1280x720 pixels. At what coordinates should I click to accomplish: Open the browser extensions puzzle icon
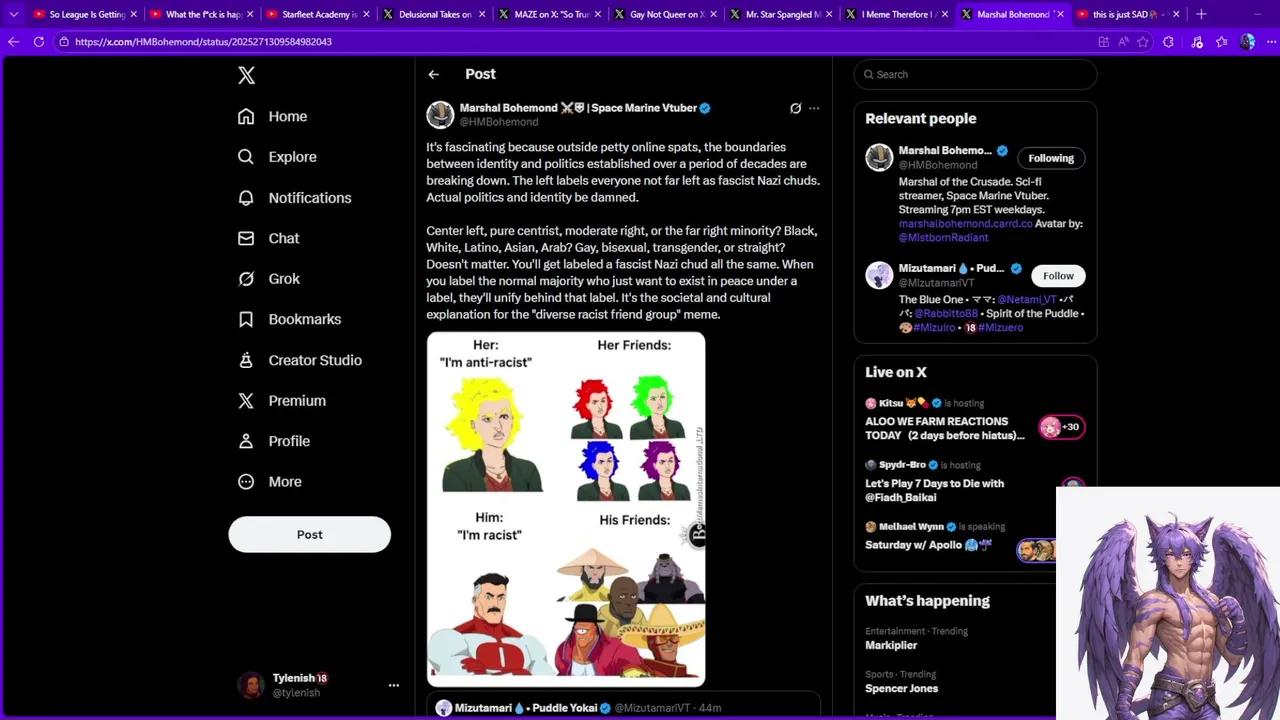[x=1168, y=42]
